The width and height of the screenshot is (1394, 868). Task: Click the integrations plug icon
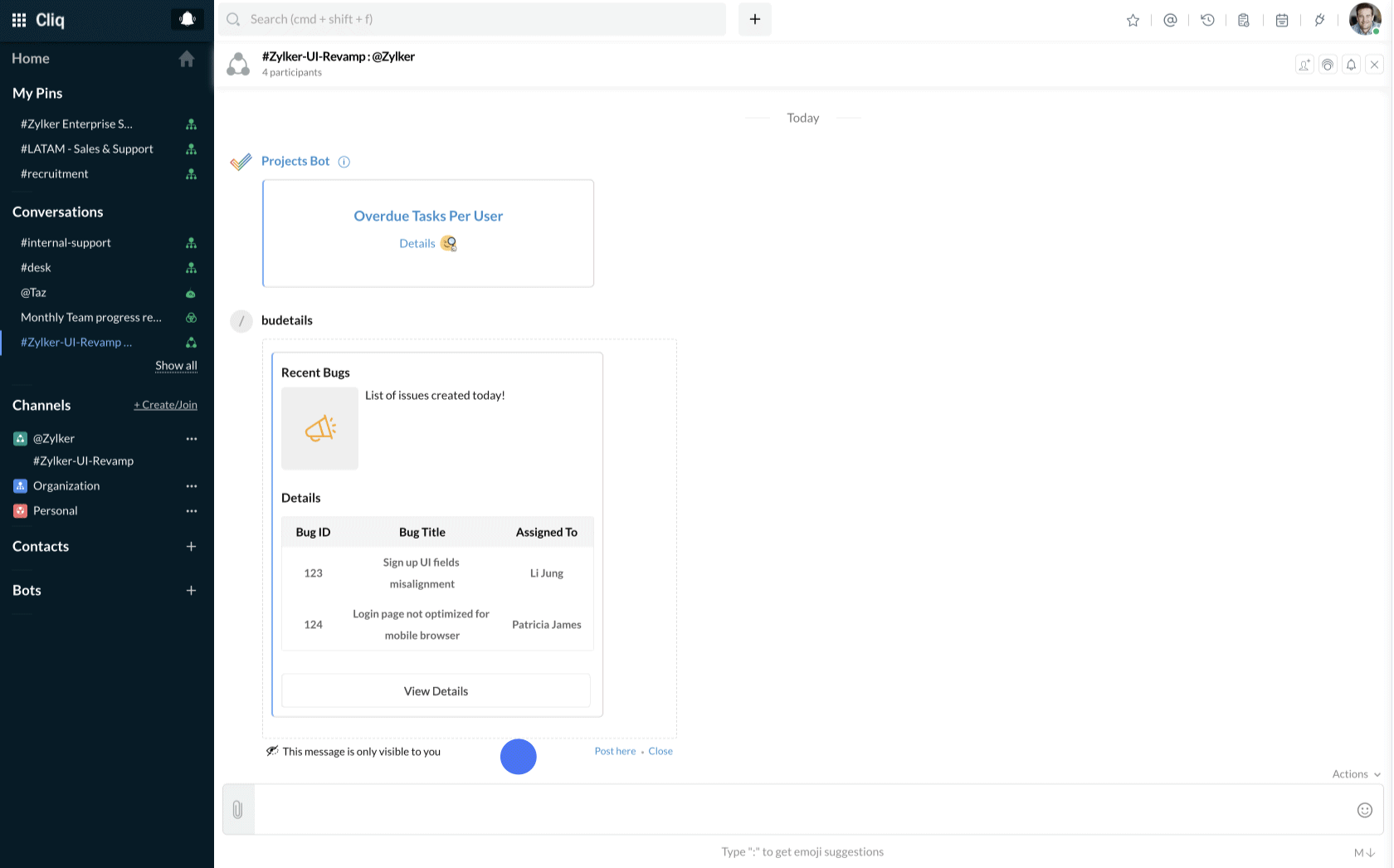point(1319,20)
